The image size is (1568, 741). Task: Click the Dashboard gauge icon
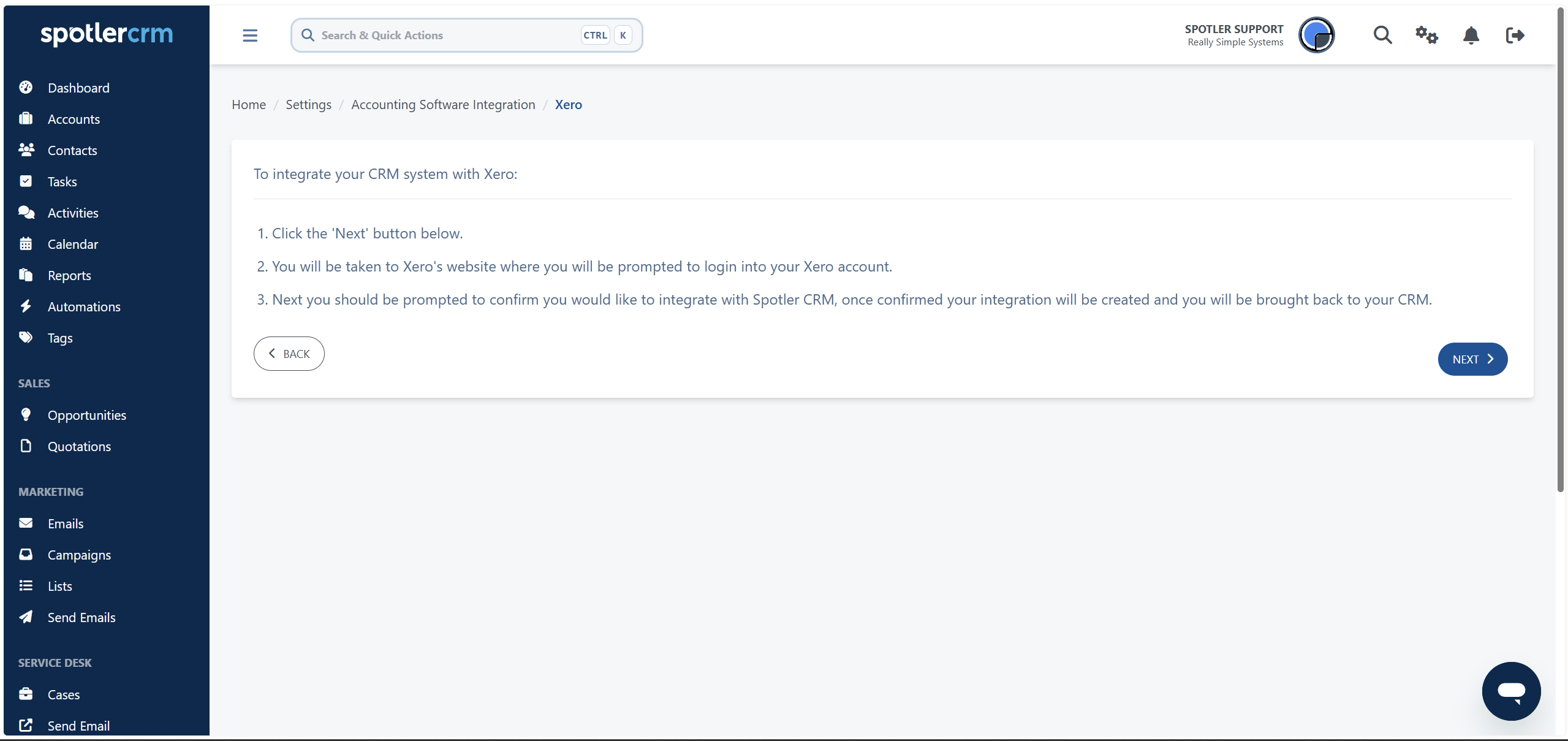(x=26, y=88)
